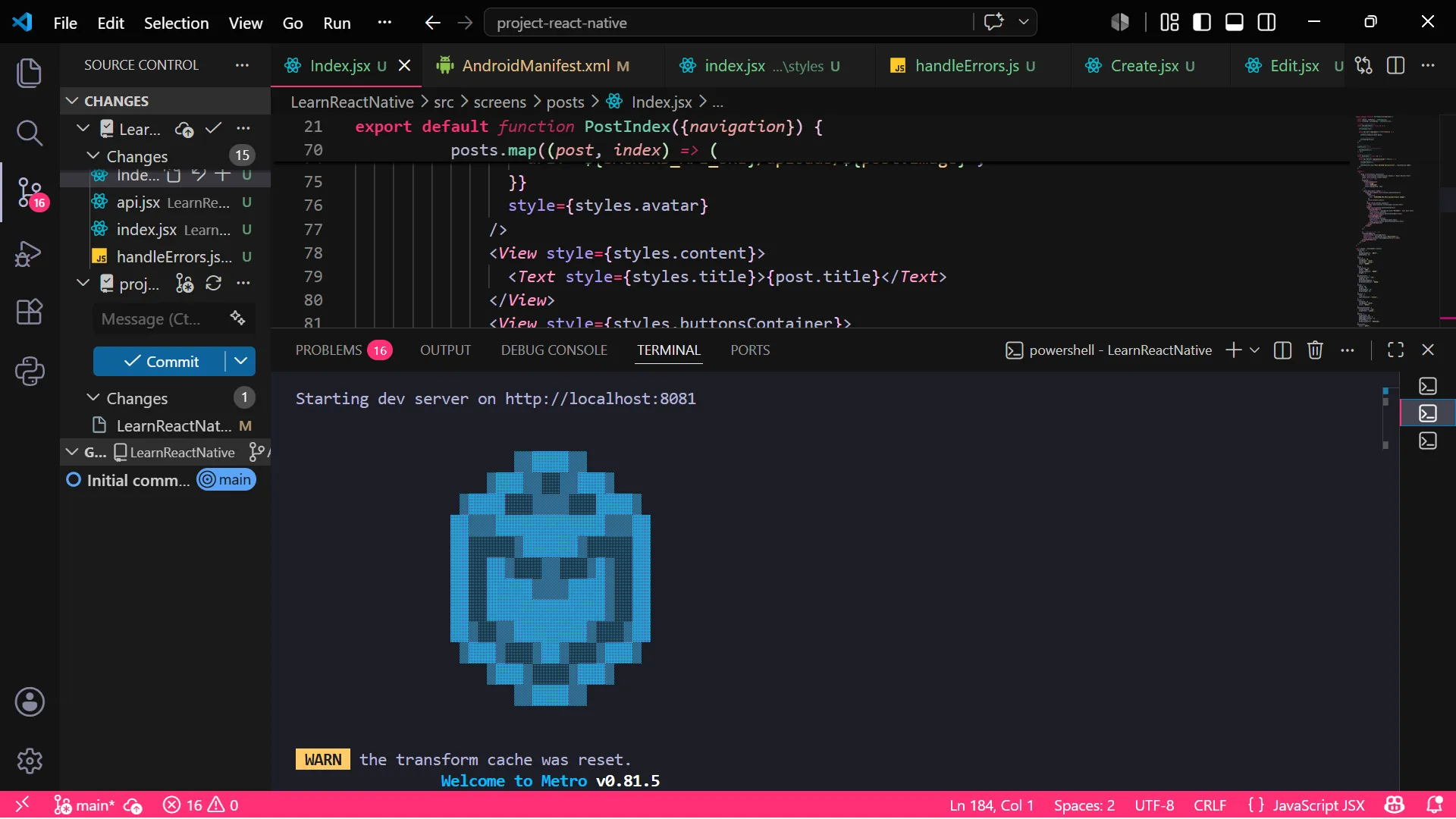
Task: Switch to PROBLEMS panel tab
Action: [x=343, y=350]
